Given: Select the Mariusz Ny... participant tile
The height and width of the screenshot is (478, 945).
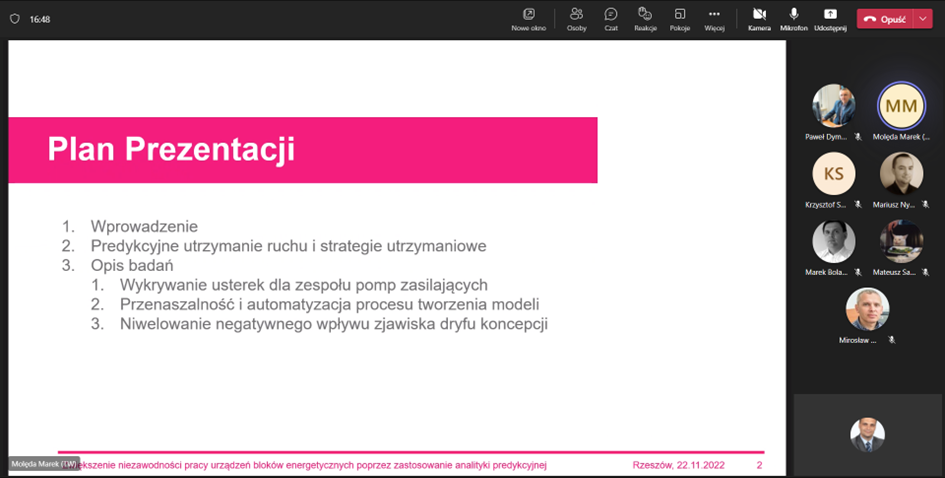Looking at the screenshot, I should pos(901,173).
